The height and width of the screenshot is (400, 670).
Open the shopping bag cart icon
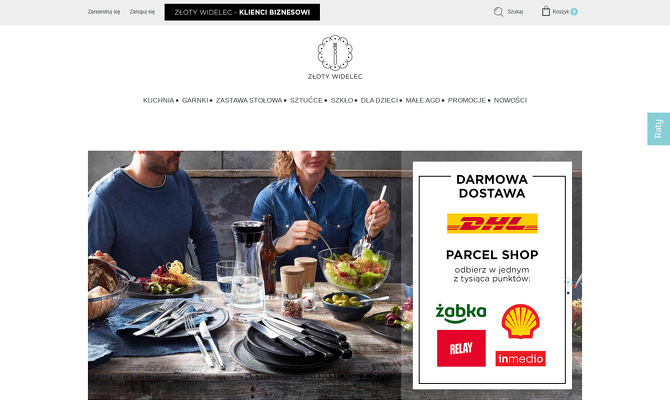tap(546, 12)
